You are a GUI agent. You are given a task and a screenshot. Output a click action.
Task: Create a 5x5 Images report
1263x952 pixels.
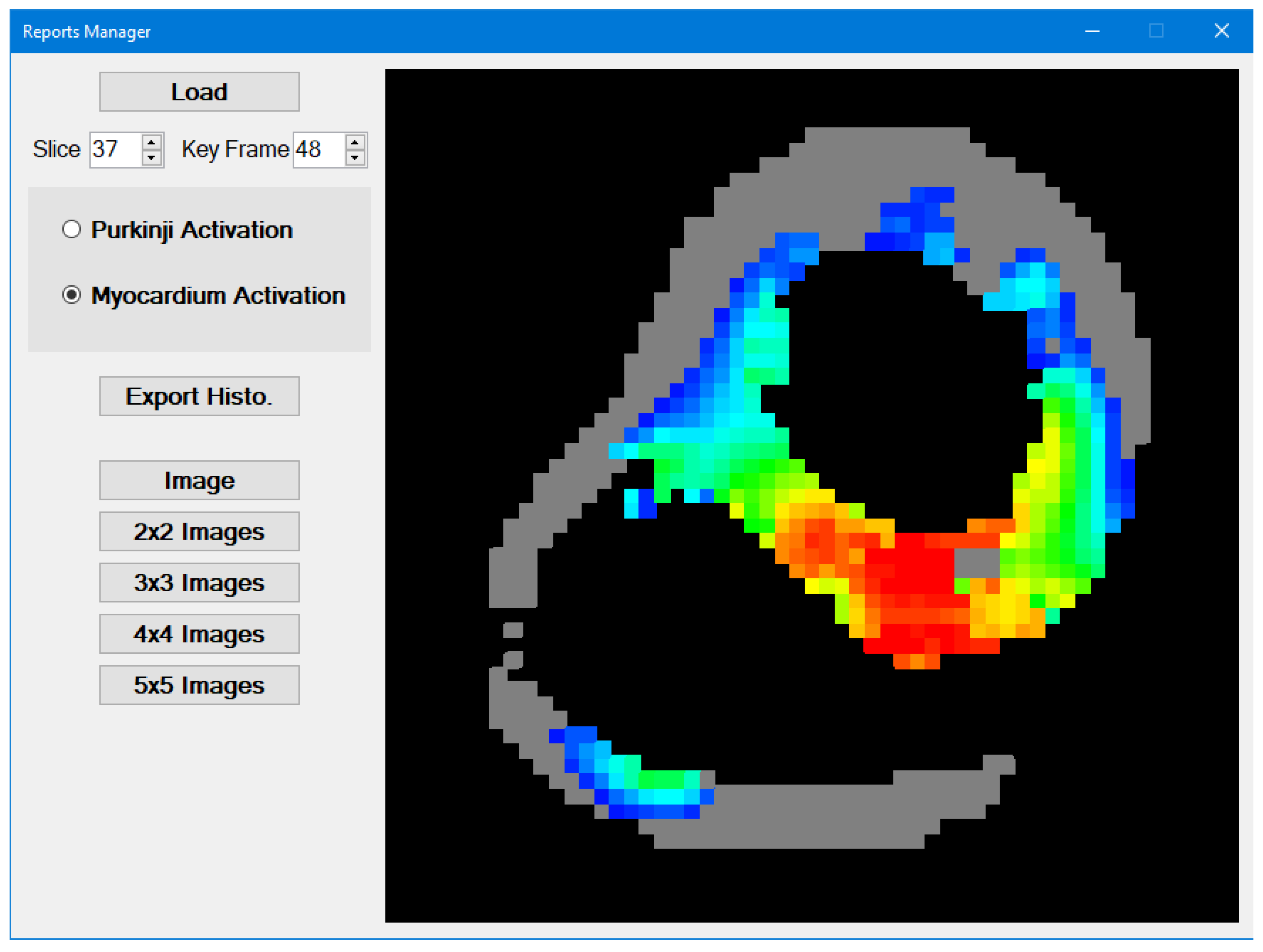tap(199, 685)
